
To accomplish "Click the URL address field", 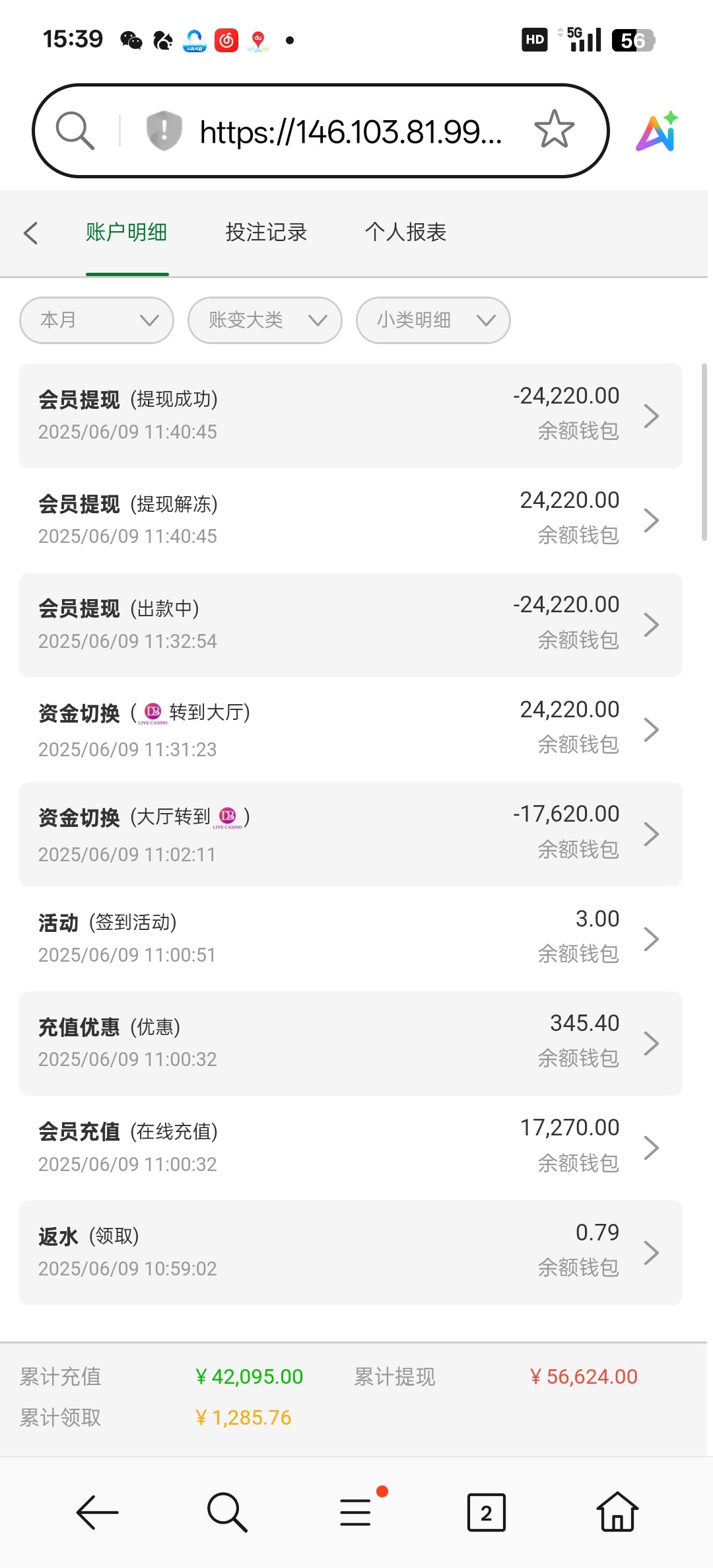I will point(351,131).
